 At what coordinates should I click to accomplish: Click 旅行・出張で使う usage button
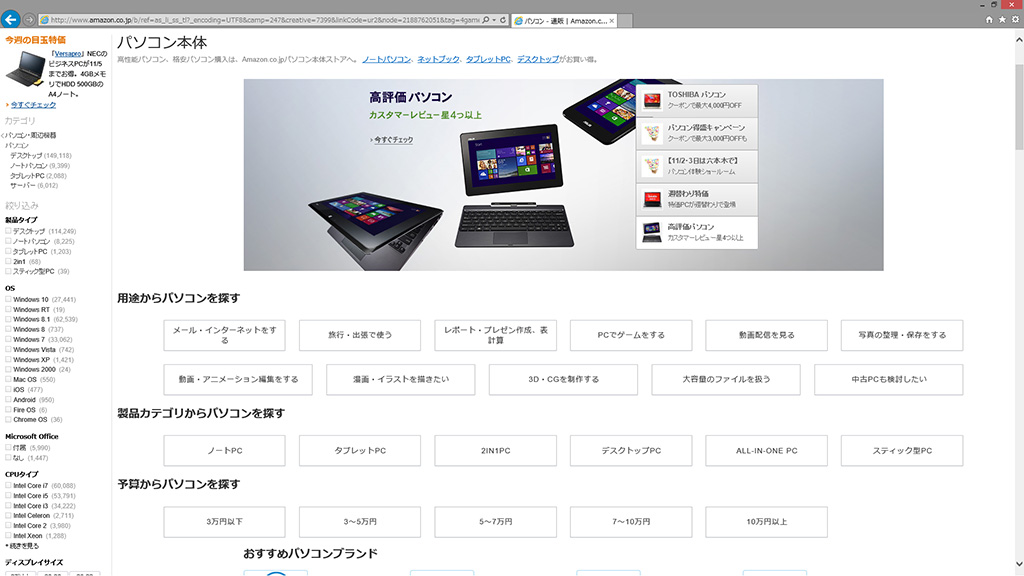pyautogui.click(x=360, y=335)
